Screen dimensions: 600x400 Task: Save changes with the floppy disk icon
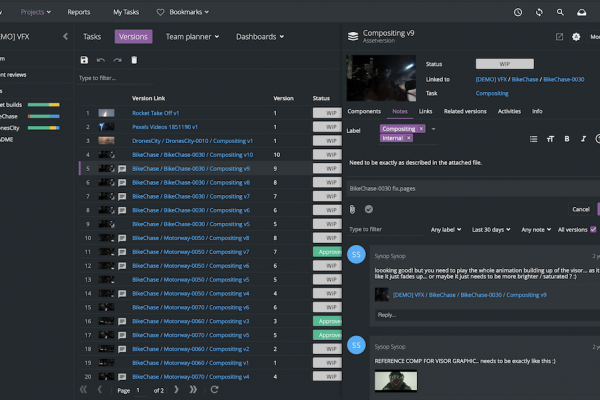click(84, 60)
